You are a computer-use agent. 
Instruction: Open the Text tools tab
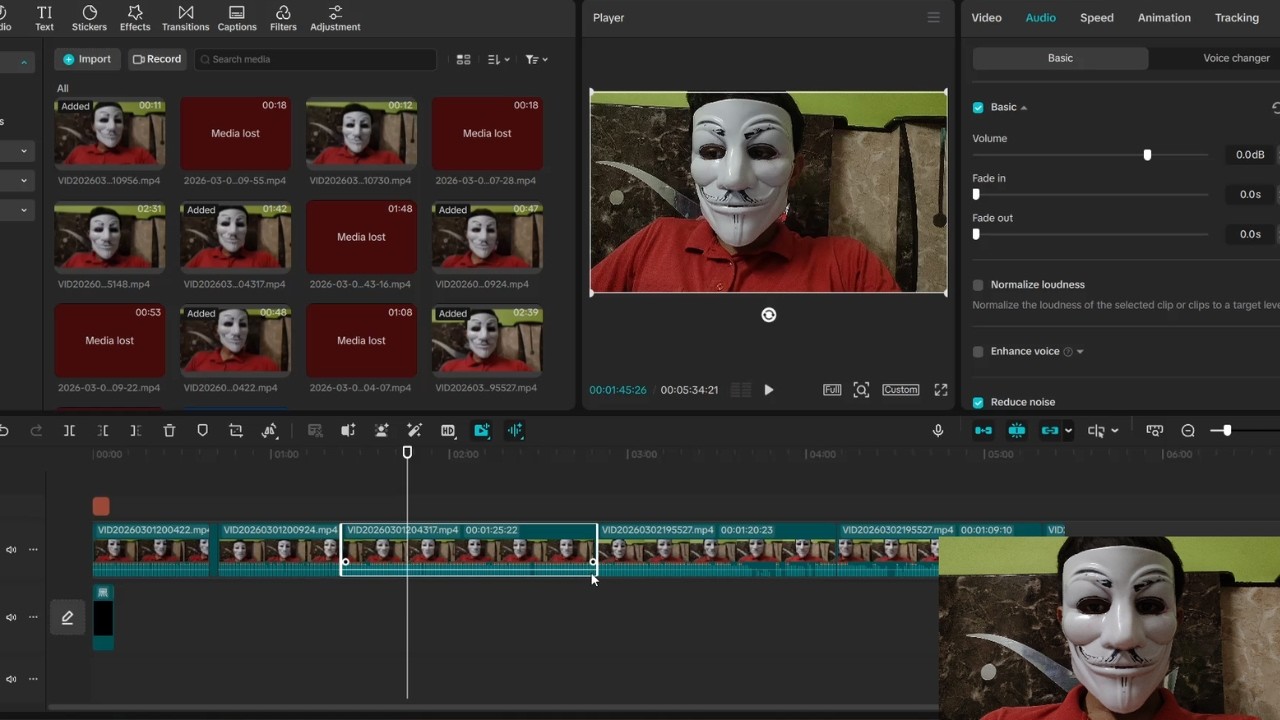click(44, 18)
